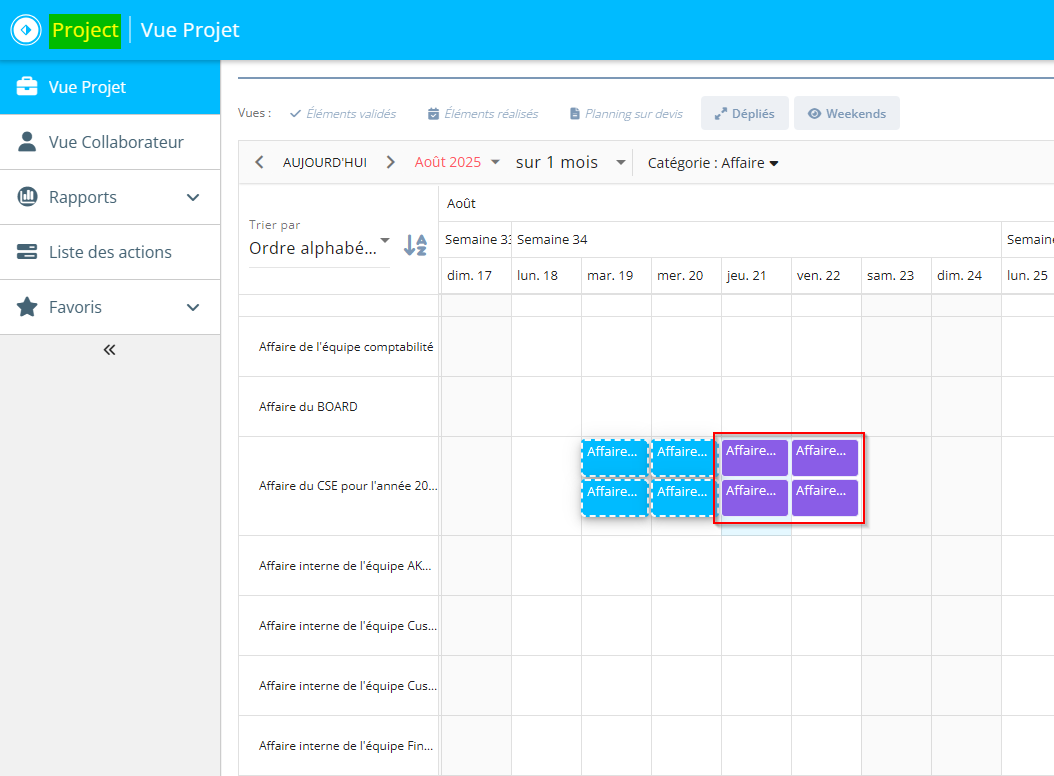Open the 'sur 1 mois' duration dropdown
The height and width of the screenshot is (776, 1054).
571,162
